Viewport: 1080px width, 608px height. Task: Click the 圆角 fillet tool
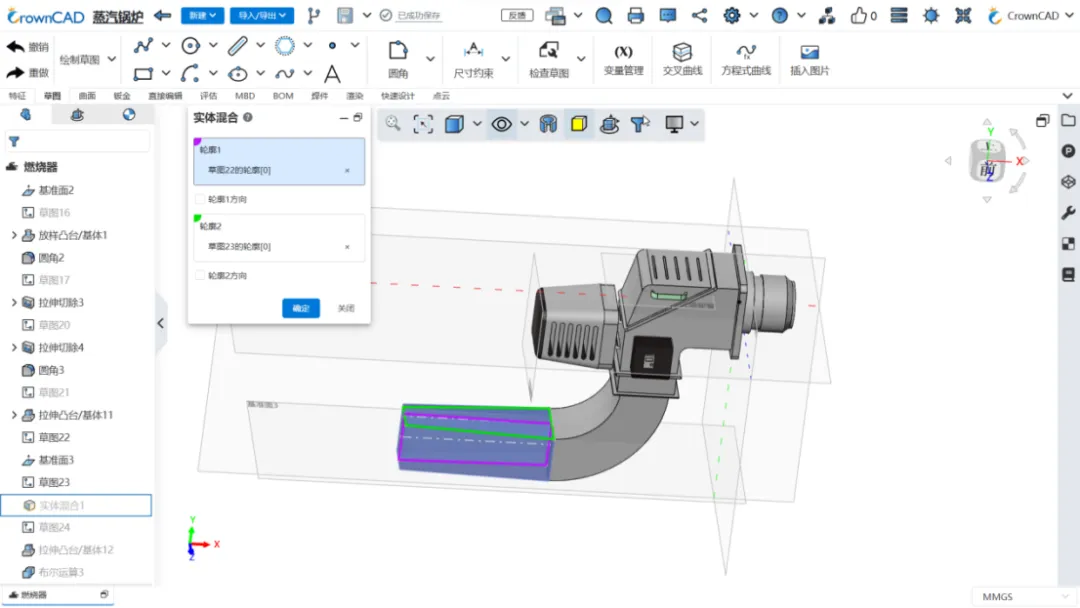pyautogui.click(x=398, y=59)
